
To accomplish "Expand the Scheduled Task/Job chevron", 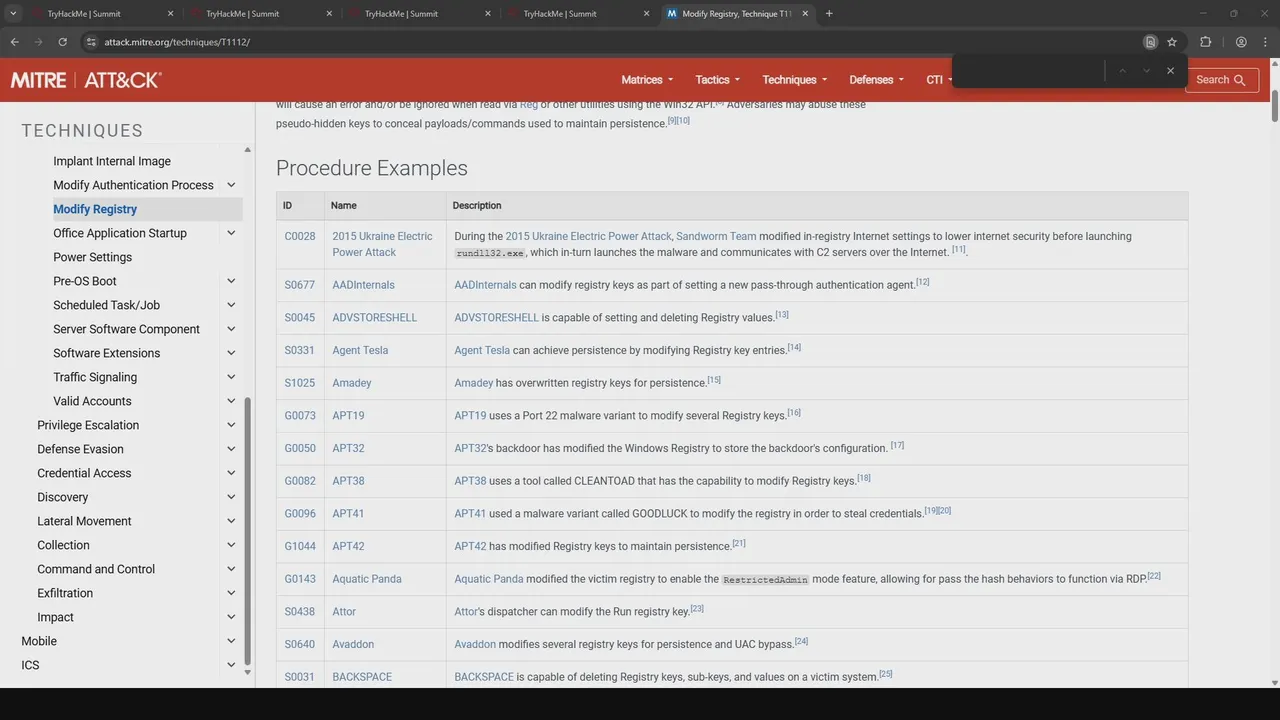I will 231,305.
